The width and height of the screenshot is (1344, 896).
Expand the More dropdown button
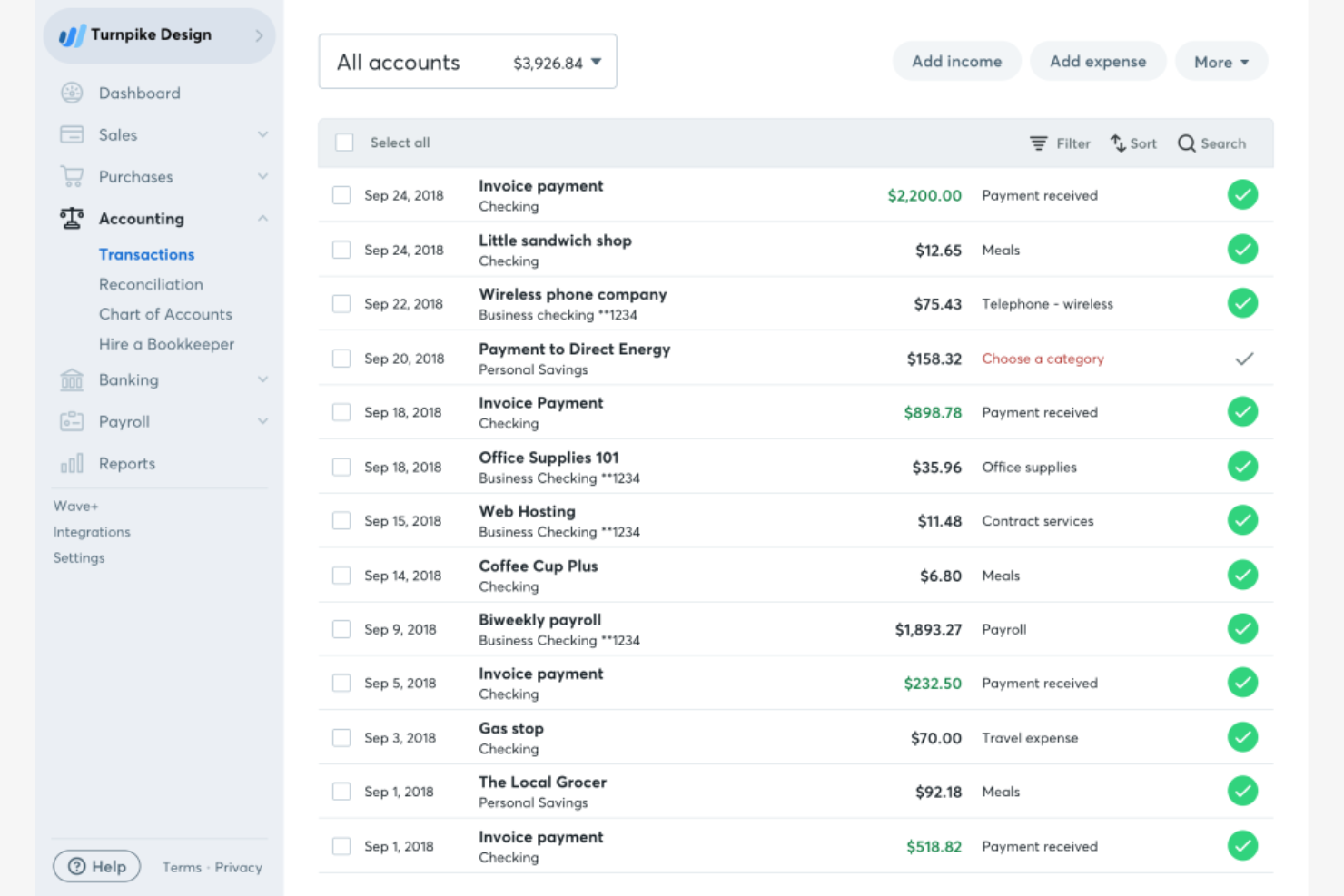point(1220,62)
